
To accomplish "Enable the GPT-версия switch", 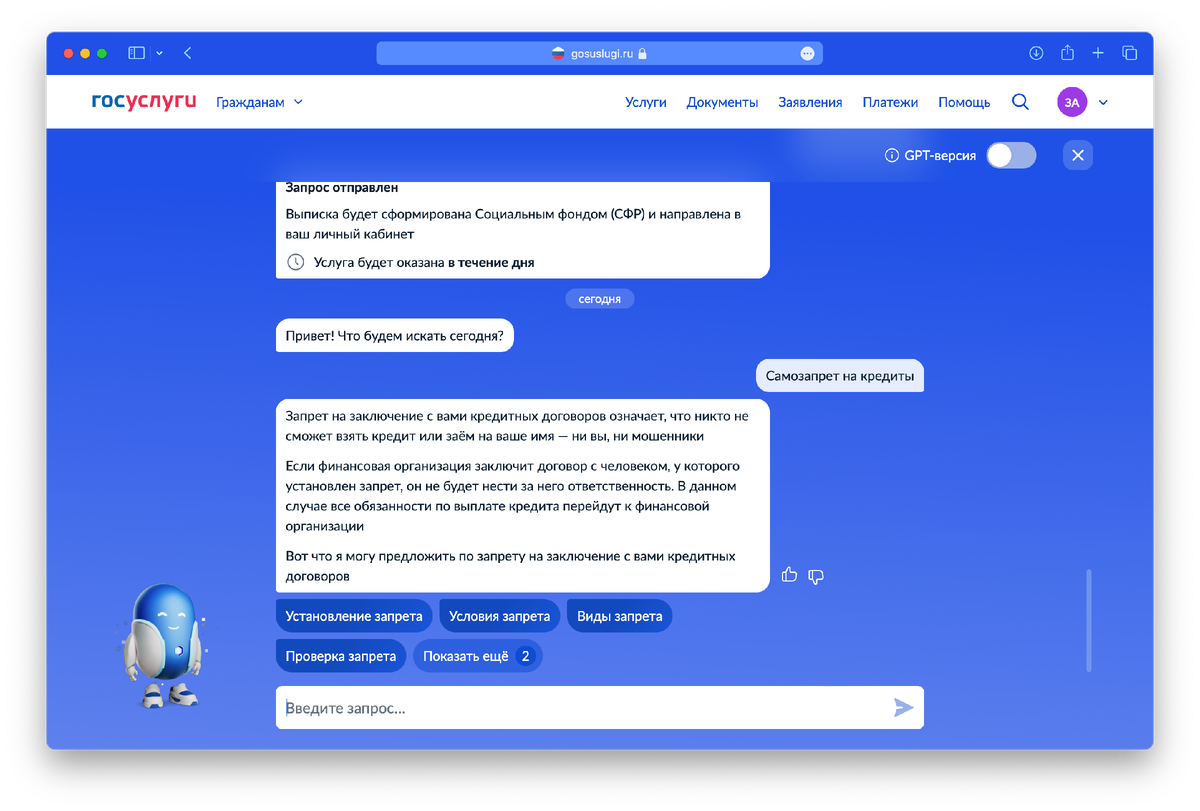I will point(1010,155).
